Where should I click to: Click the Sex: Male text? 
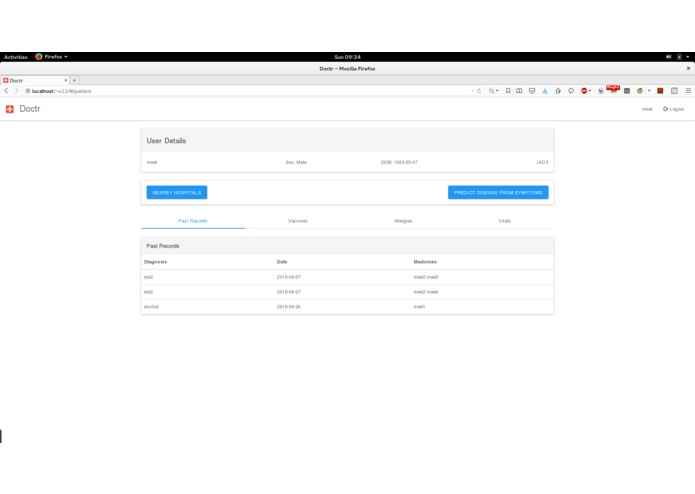(x=296, y=162)
